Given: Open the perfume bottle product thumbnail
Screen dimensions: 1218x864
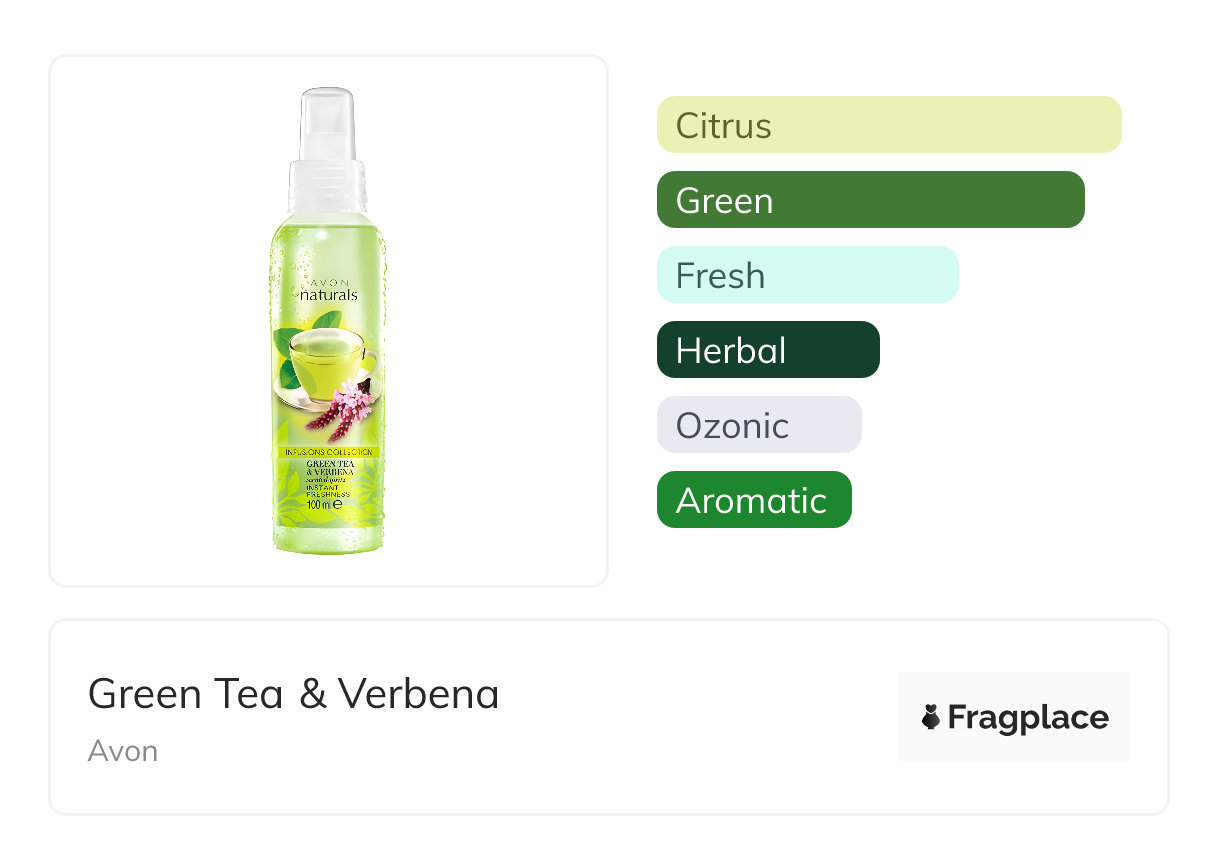Looking at the screenshot, I should click(328, 320).
